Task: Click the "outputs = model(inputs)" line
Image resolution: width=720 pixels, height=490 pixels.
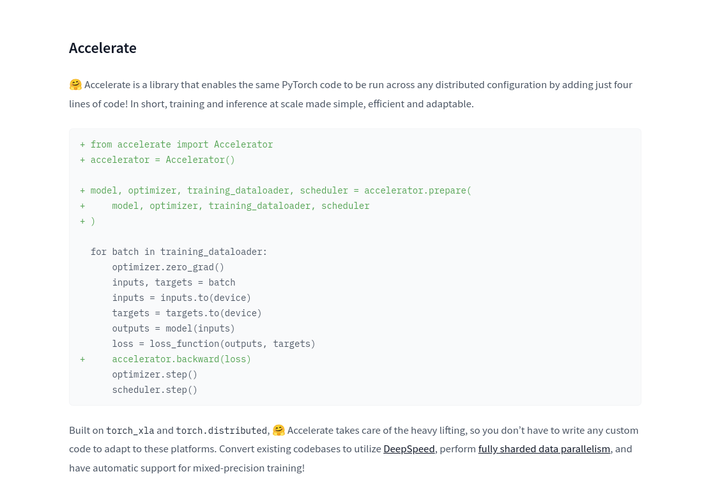Action: click(173, 329)
